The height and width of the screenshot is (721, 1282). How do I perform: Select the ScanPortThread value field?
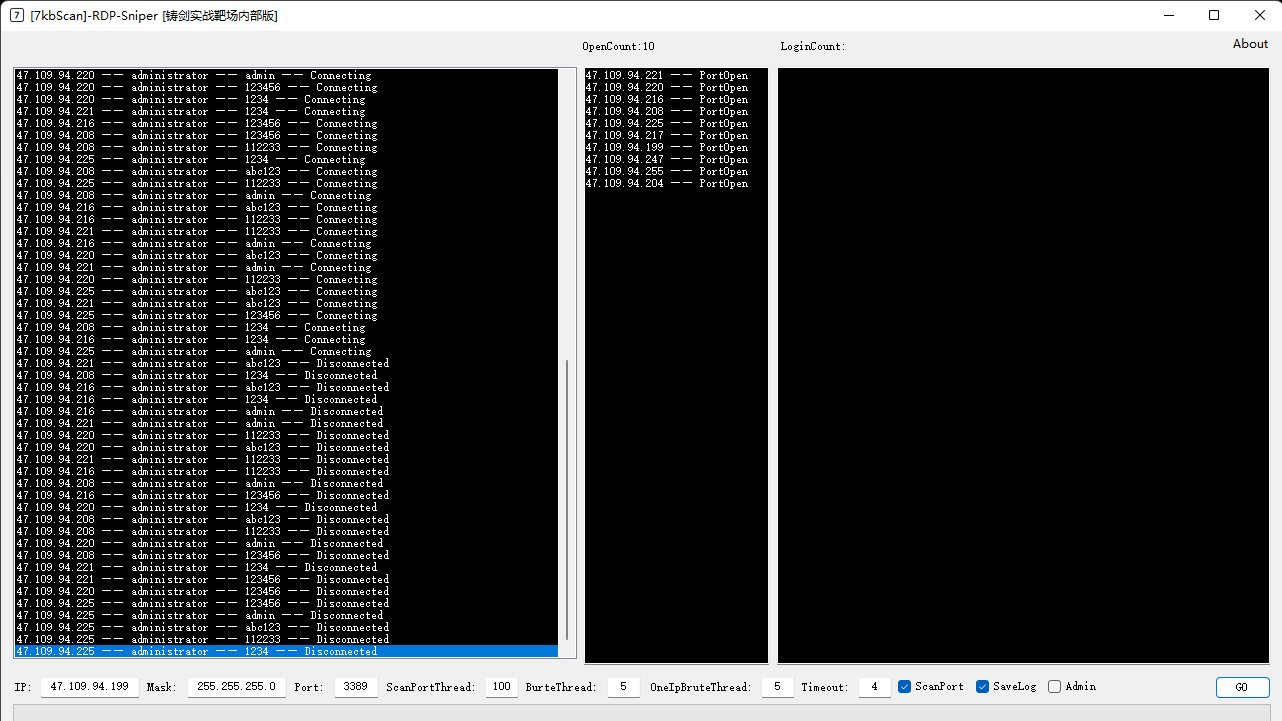tap(501, 687)
